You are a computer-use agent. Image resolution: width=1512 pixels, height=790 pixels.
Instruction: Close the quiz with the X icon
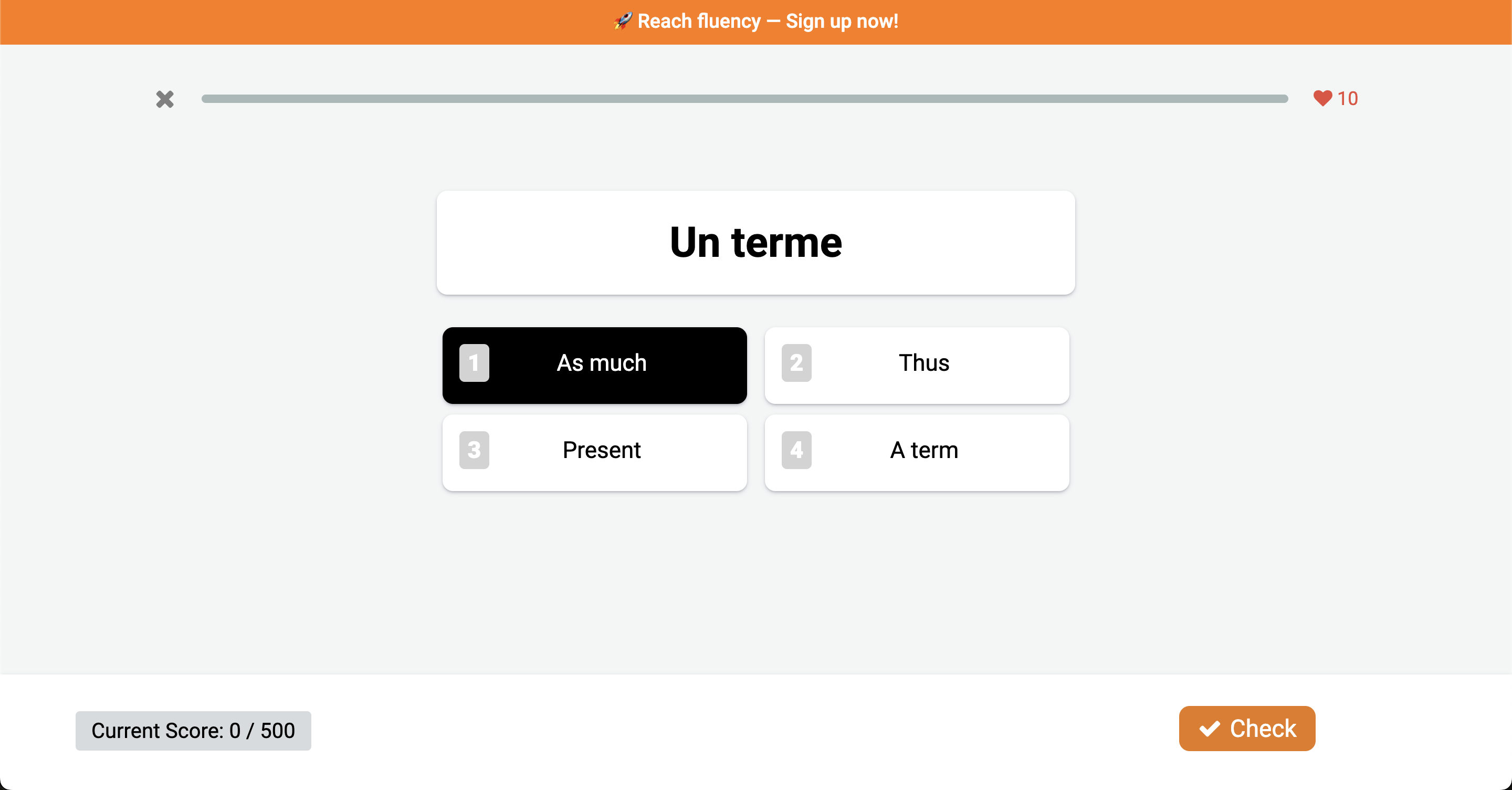click(x=165, y=99)
